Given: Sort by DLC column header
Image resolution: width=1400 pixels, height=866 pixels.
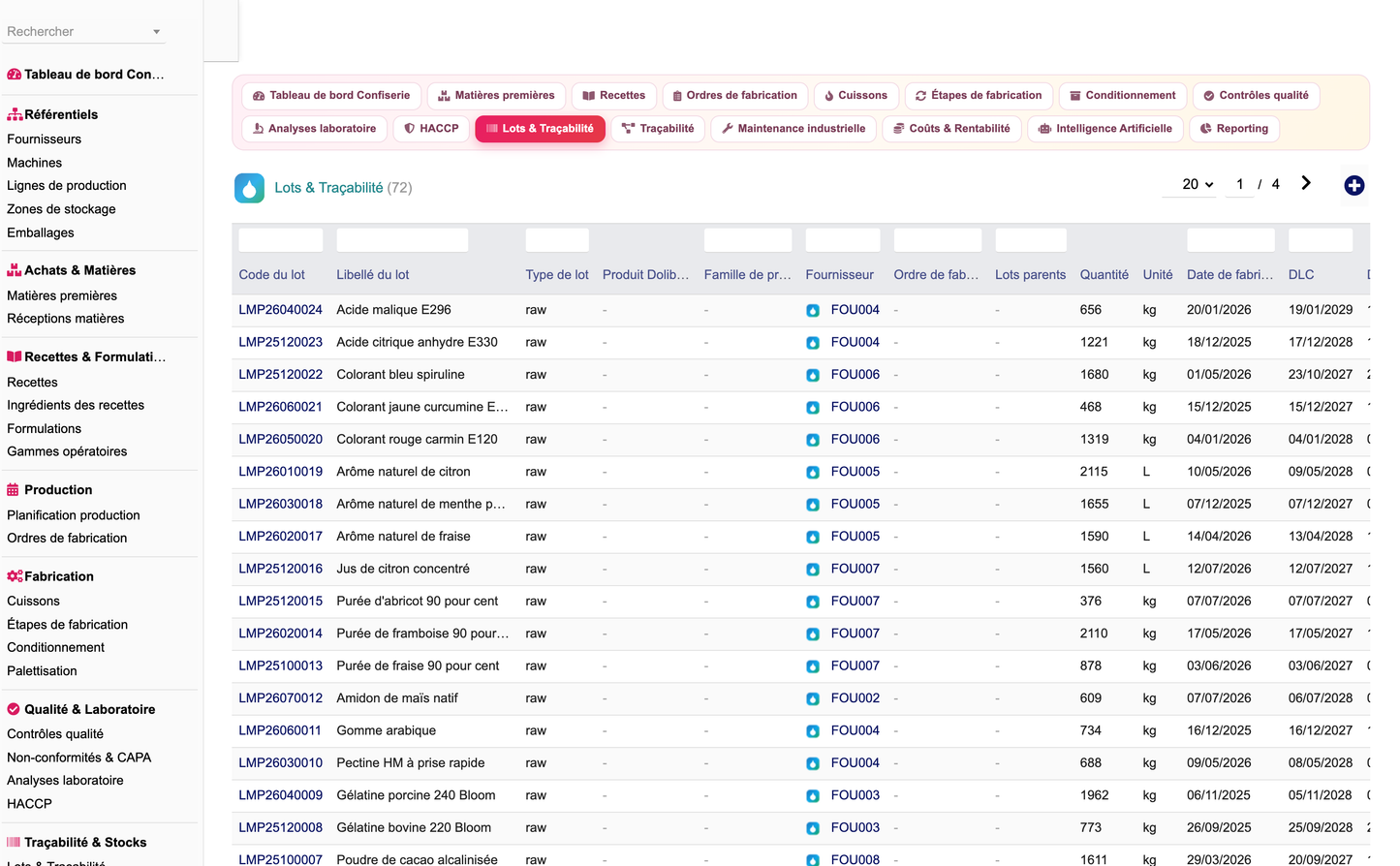Looking at the screenshot, I should tap(1301, 275).
